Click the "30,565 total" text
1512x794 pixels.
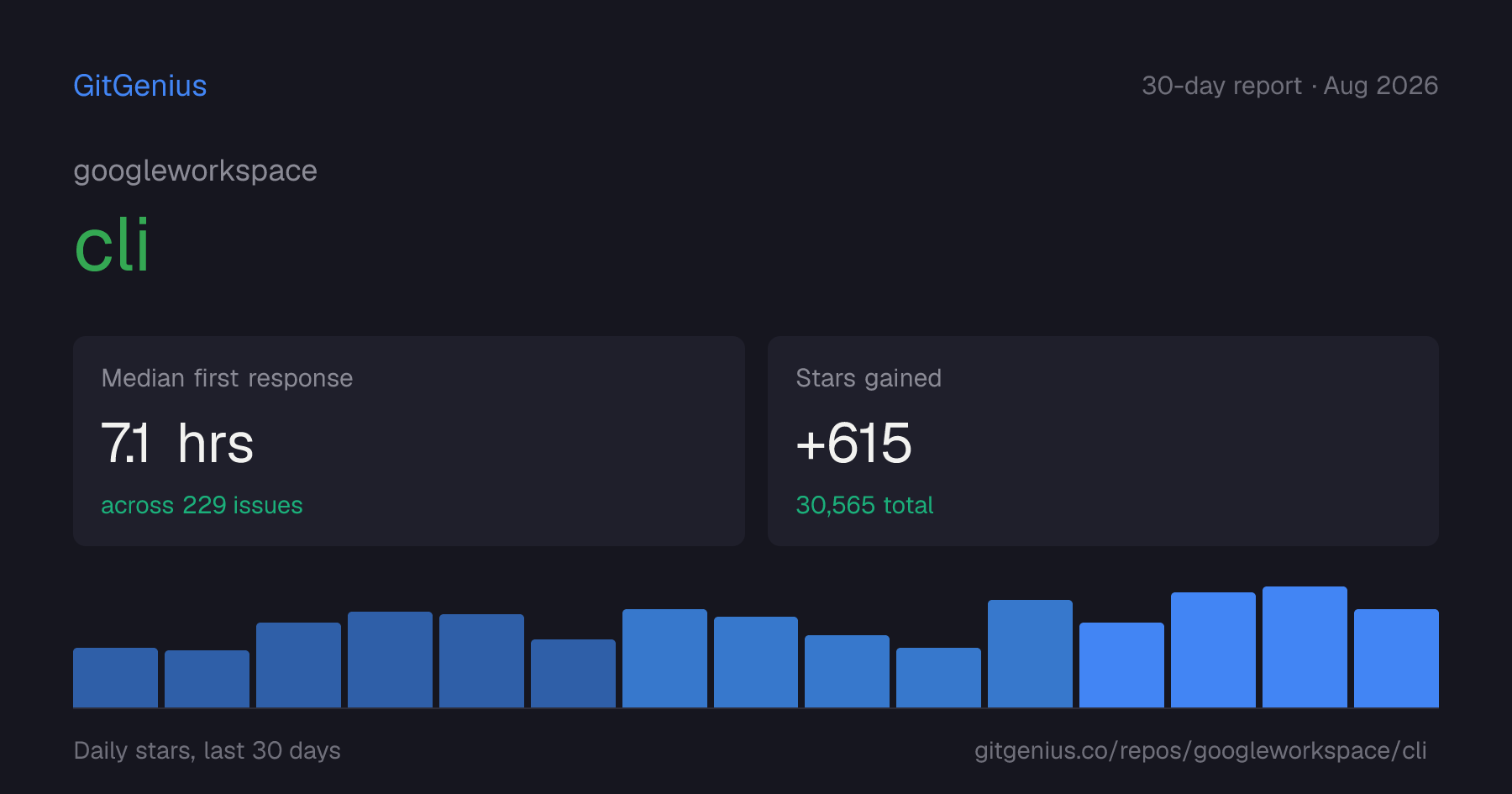pyautogui.click(x=864, y=505)
